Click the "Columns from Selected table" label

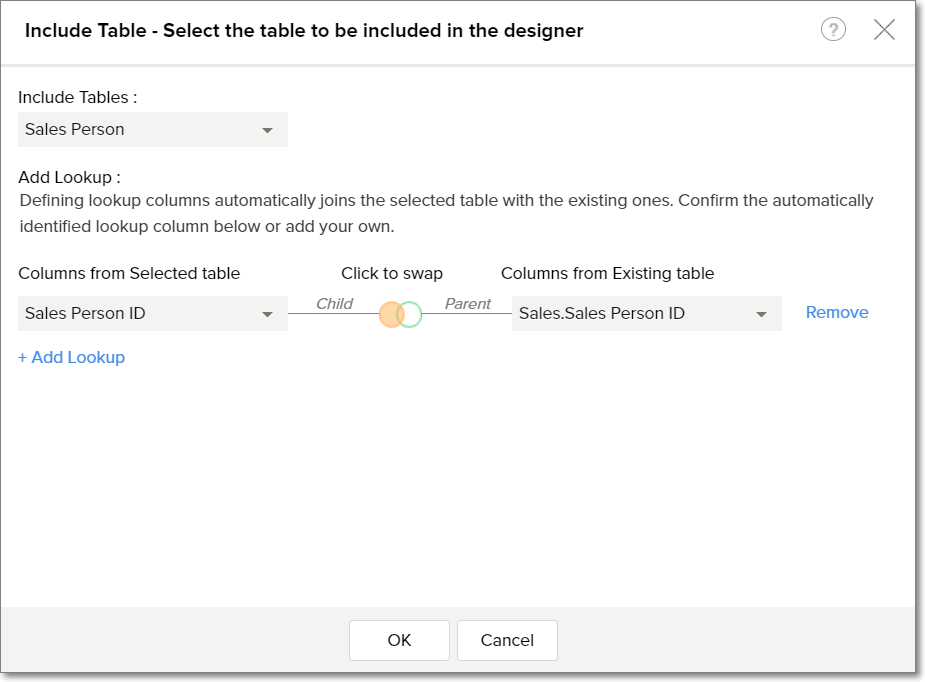(129, 274)
